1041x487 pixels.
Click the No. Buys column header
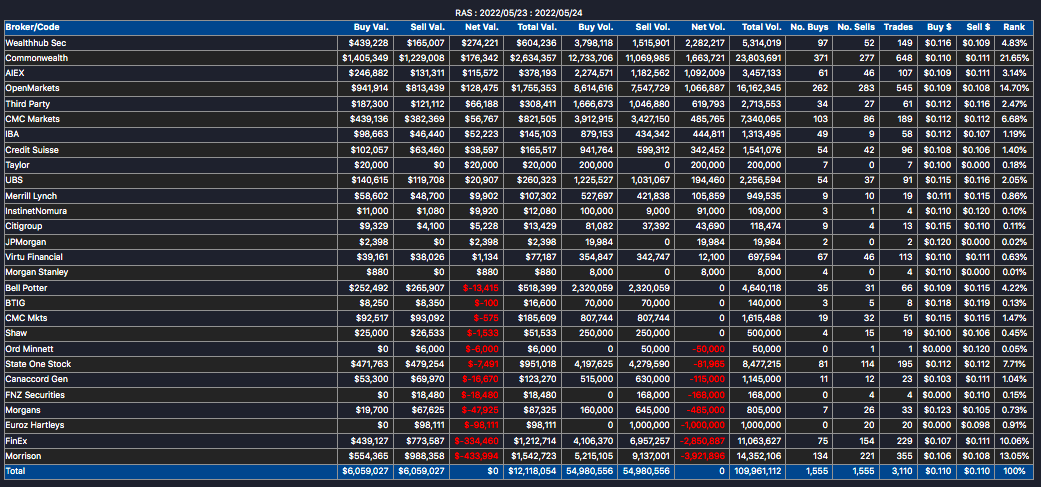tap(809, 27)
